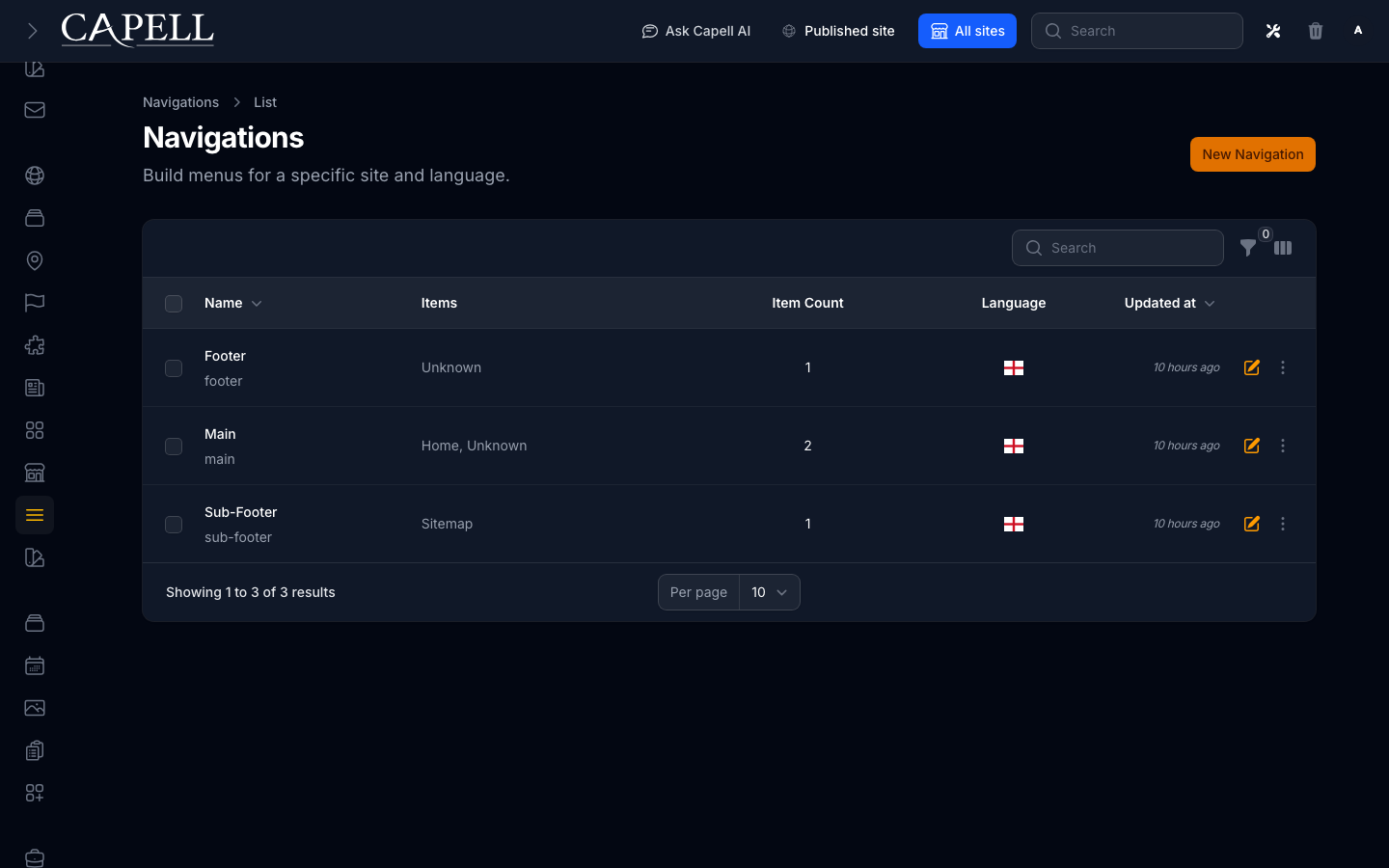
Task: Open the squares-plus add icon in sidebar
Action: click(x=35, y=793)
